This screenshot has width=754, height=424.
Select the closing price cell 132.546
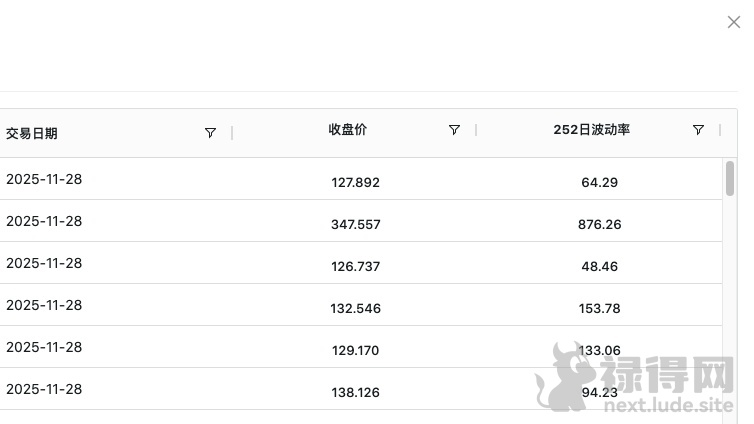pyautogui.click(x=355, y=309)
